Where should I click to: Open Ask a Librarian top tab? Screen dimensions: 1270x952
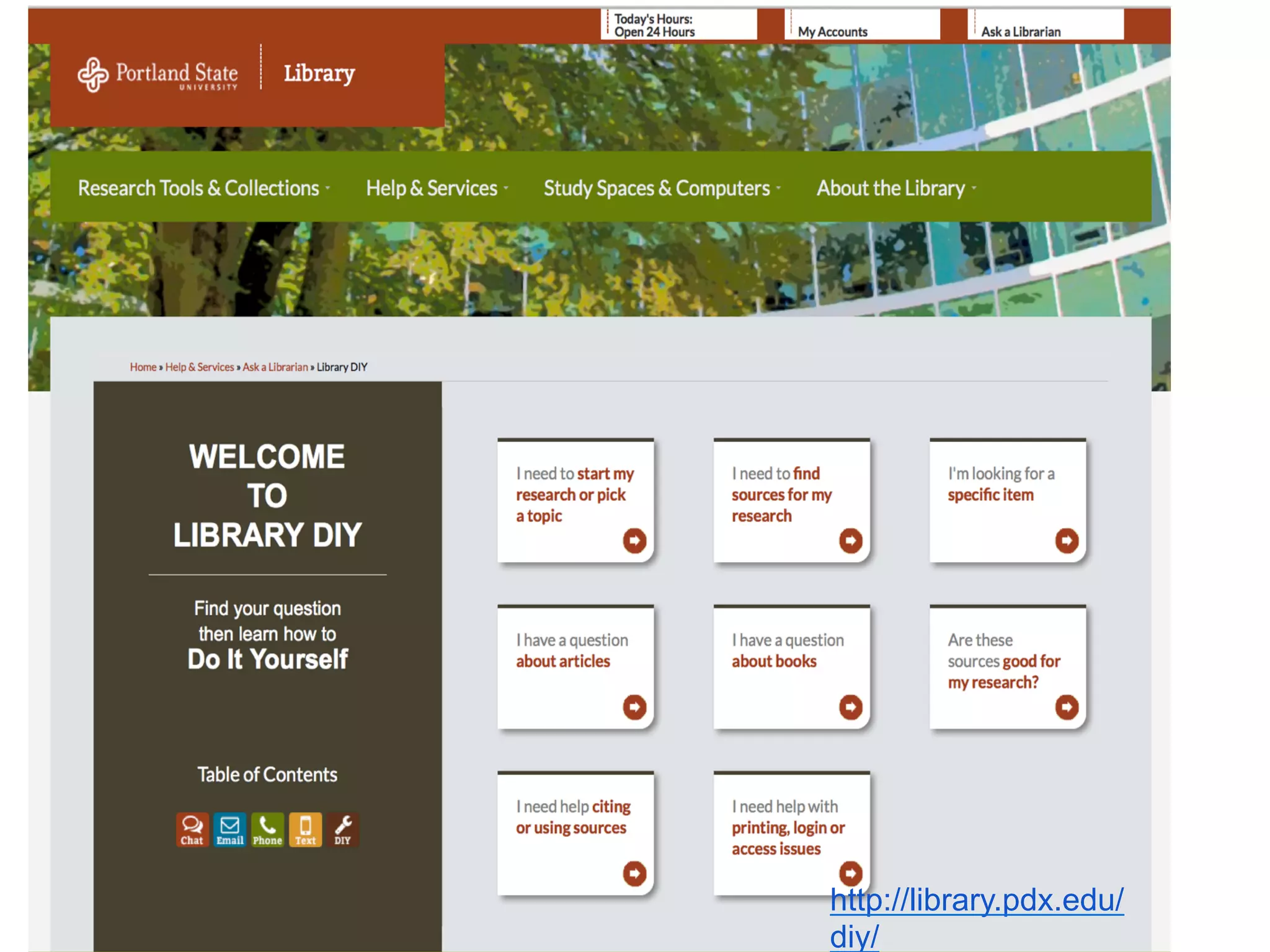pyautogui.click(x=1020, y=32)
